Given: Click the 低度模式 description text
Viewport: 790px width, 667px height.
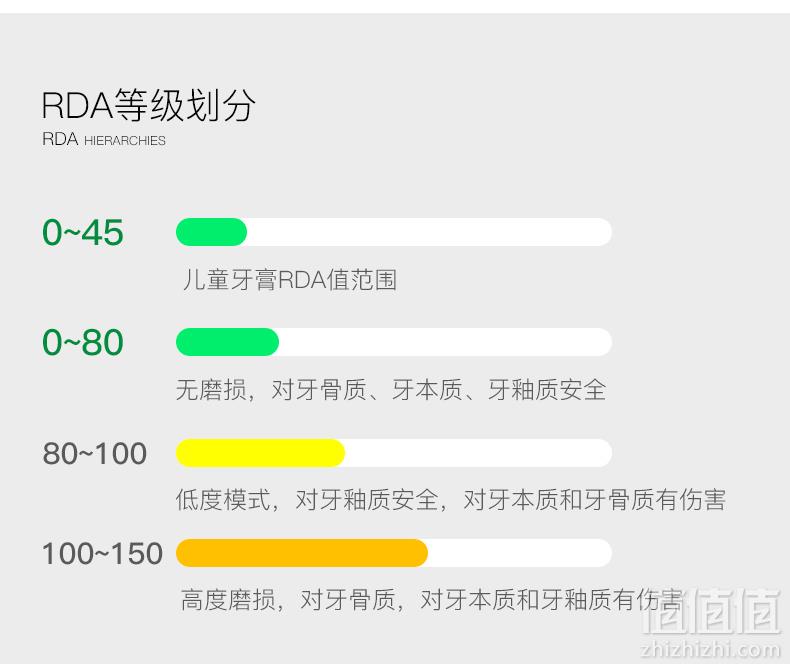Looking at the screenshot, I should pos(451,500).
